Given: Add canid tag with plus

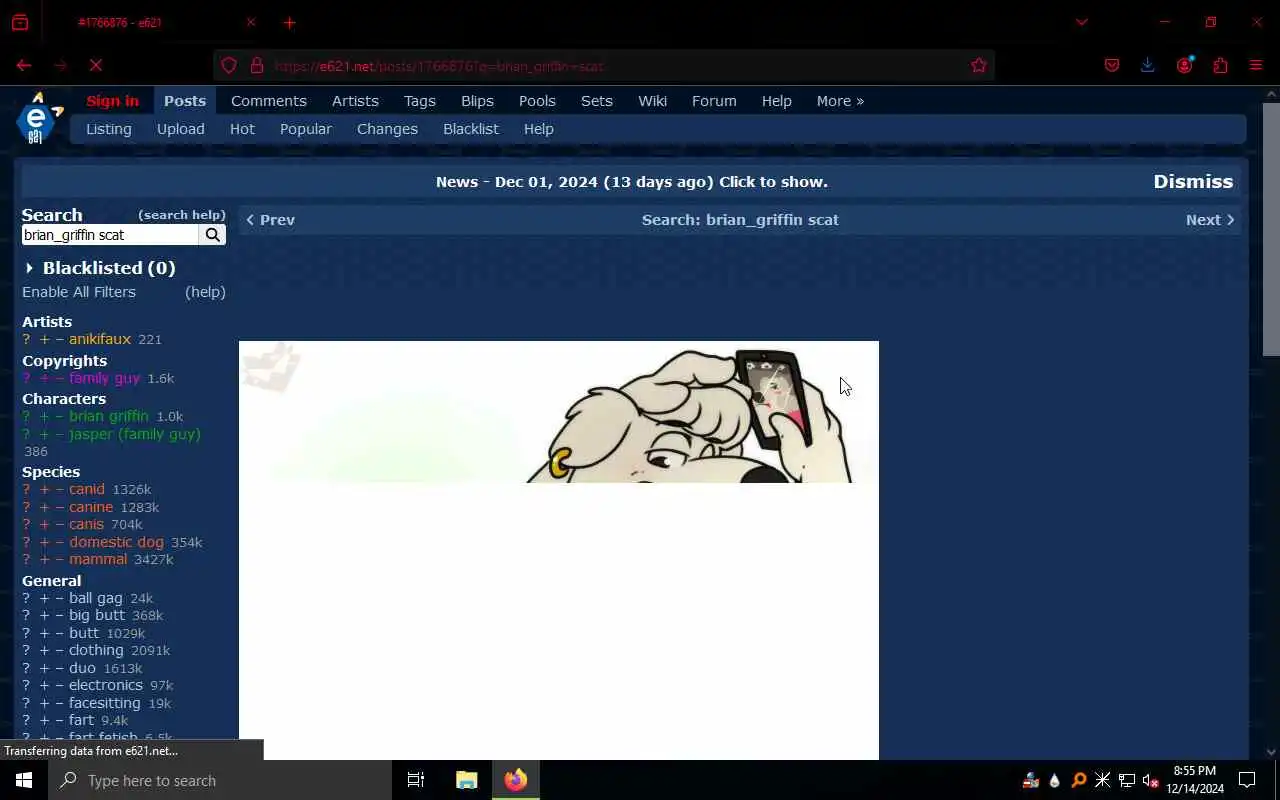Looking at the screenshot, I should pos(44,490).
